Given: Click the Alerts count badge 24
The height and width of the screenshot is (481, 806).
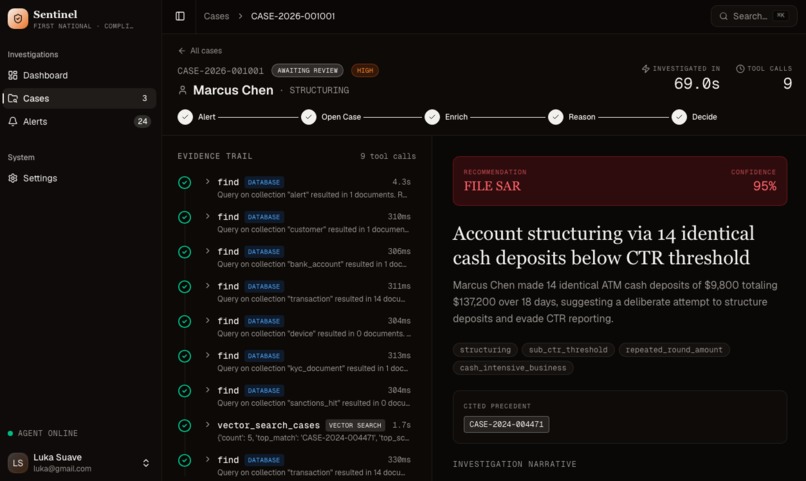Looking at the screenshot, I should (142, 121).
